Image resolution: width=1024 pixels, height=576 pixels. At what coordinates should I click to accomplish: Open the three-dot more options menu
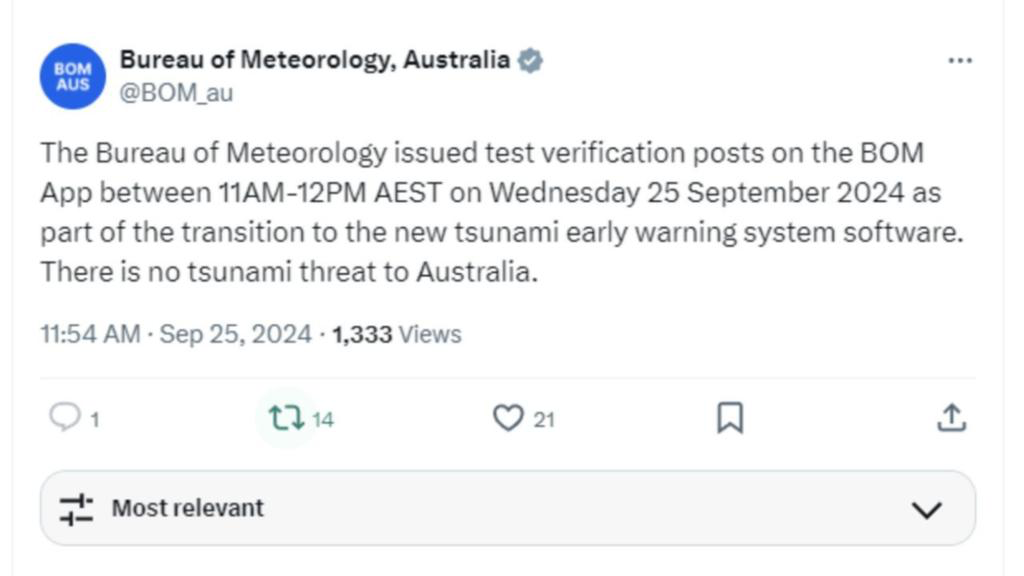point(959,61)
